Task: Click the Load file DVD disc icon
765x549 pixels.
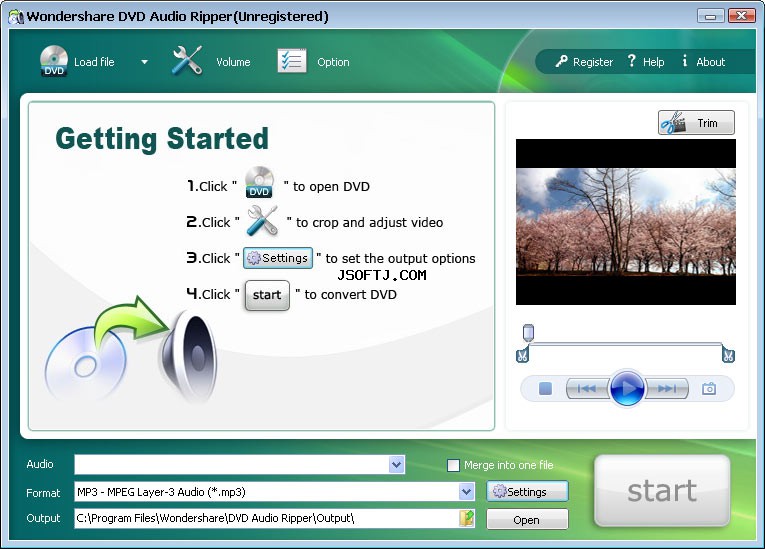Action: pos(54,61)
